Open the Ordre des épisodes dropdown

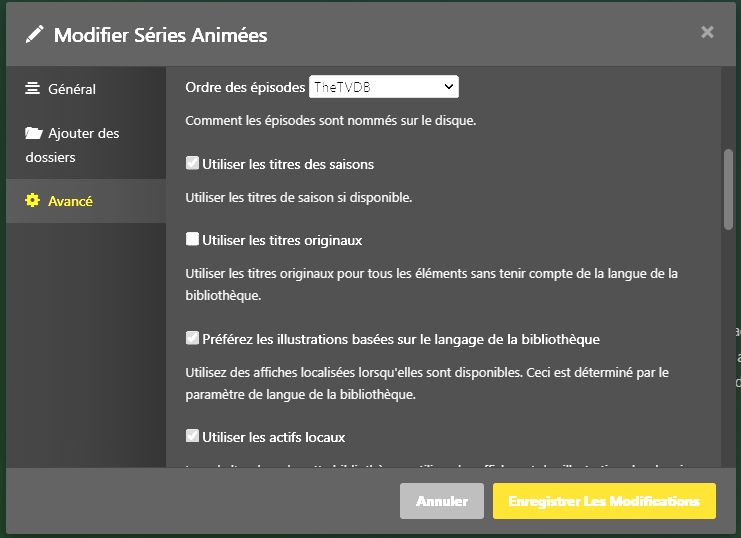(383, 87)
